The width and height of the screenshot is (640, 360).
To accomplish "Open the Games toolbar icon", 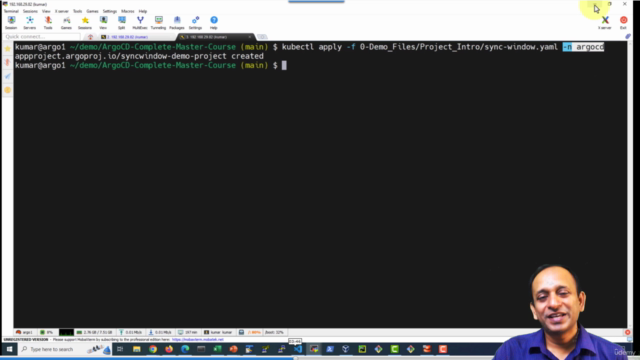I will tap(66, 22).
